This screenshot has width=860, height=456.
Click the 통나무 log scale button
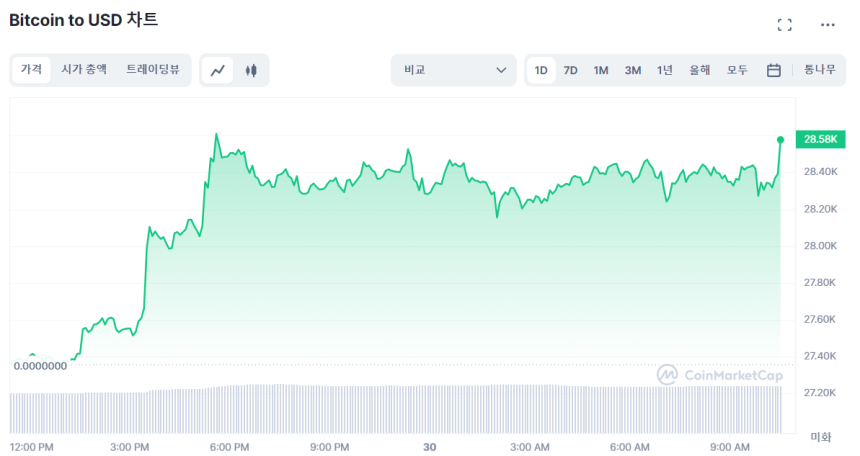click(820, 70)
